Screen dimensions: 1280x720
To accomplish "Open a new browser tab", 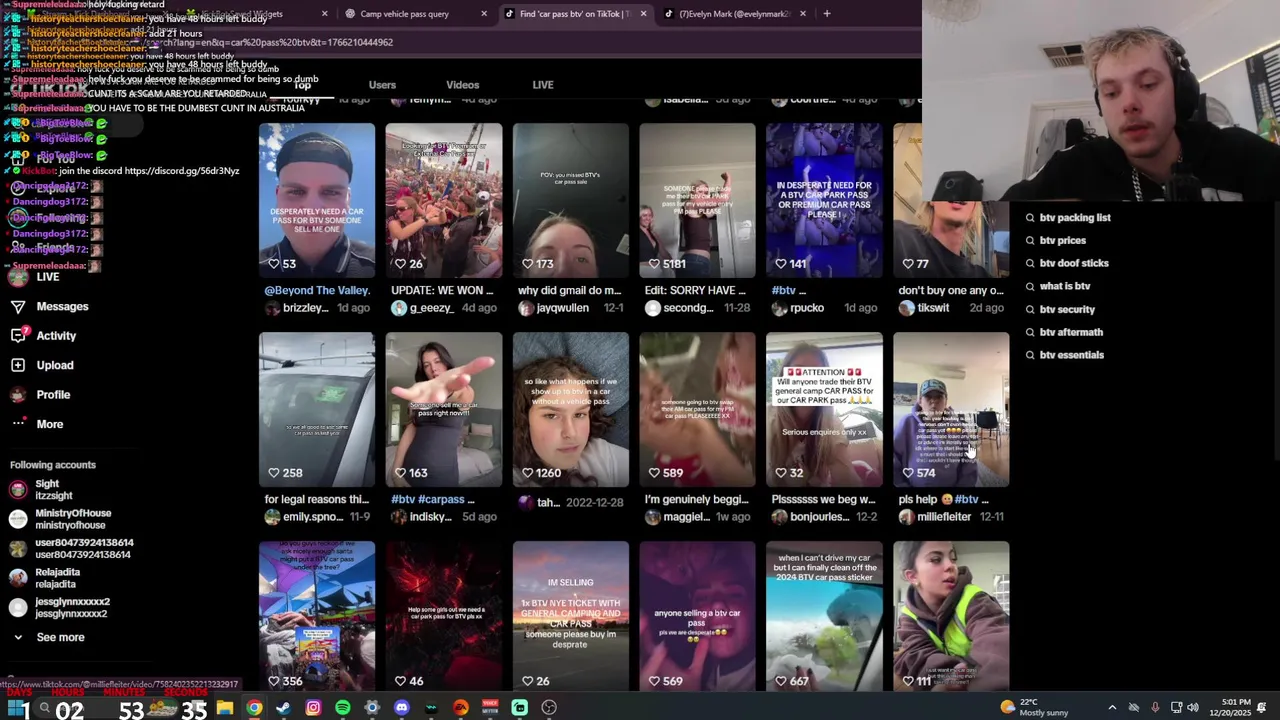I will (827, 14).
